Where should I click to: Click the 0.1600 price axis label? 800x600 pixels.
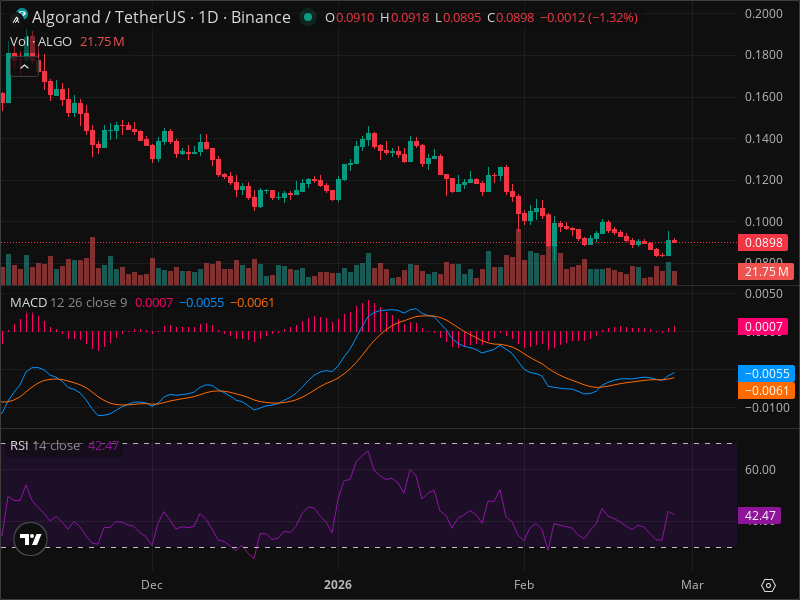(763, 96)
